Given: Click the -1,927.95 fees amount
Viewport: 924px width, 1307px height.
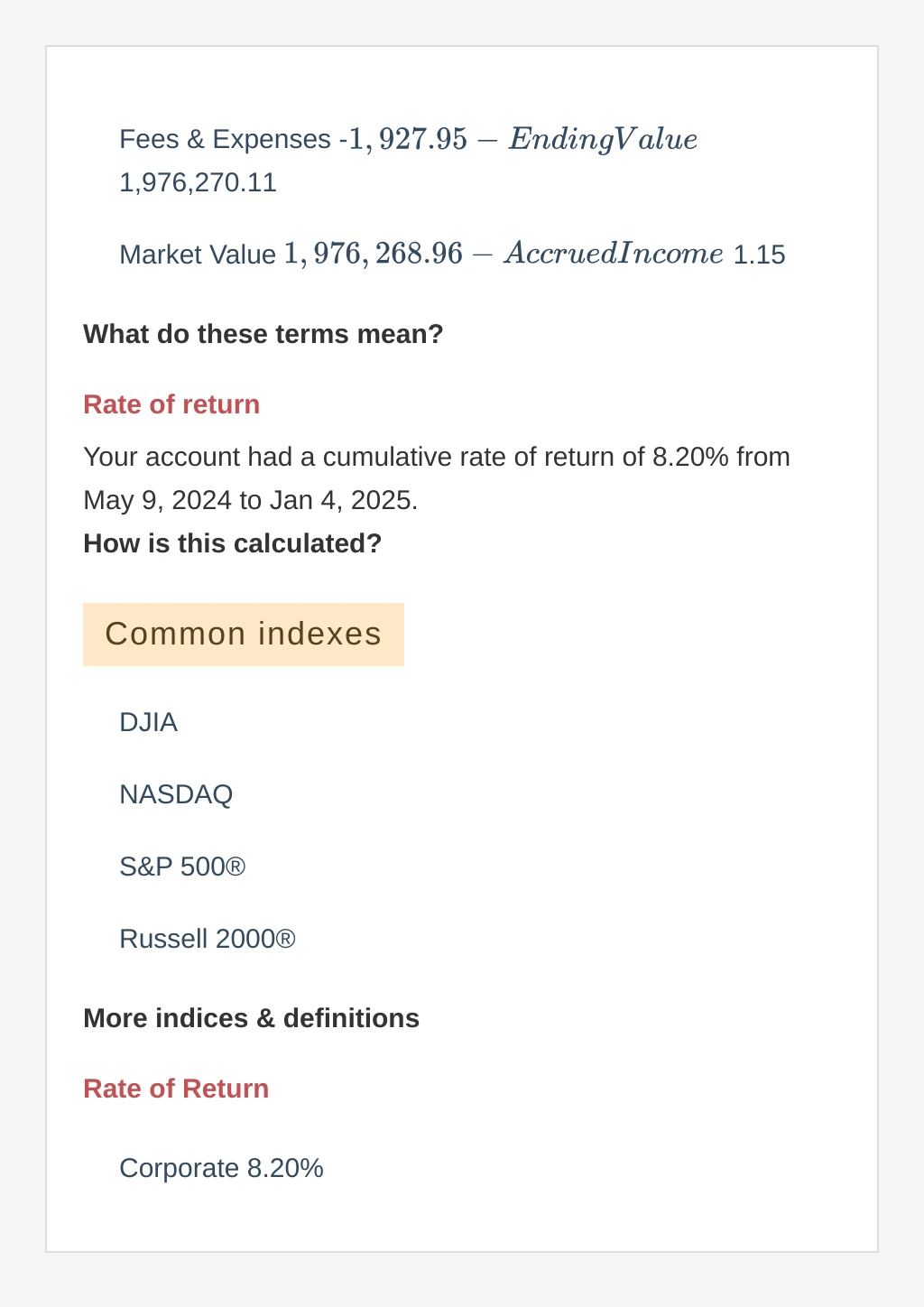Looking at the screenshot, I should pos(405,139).
